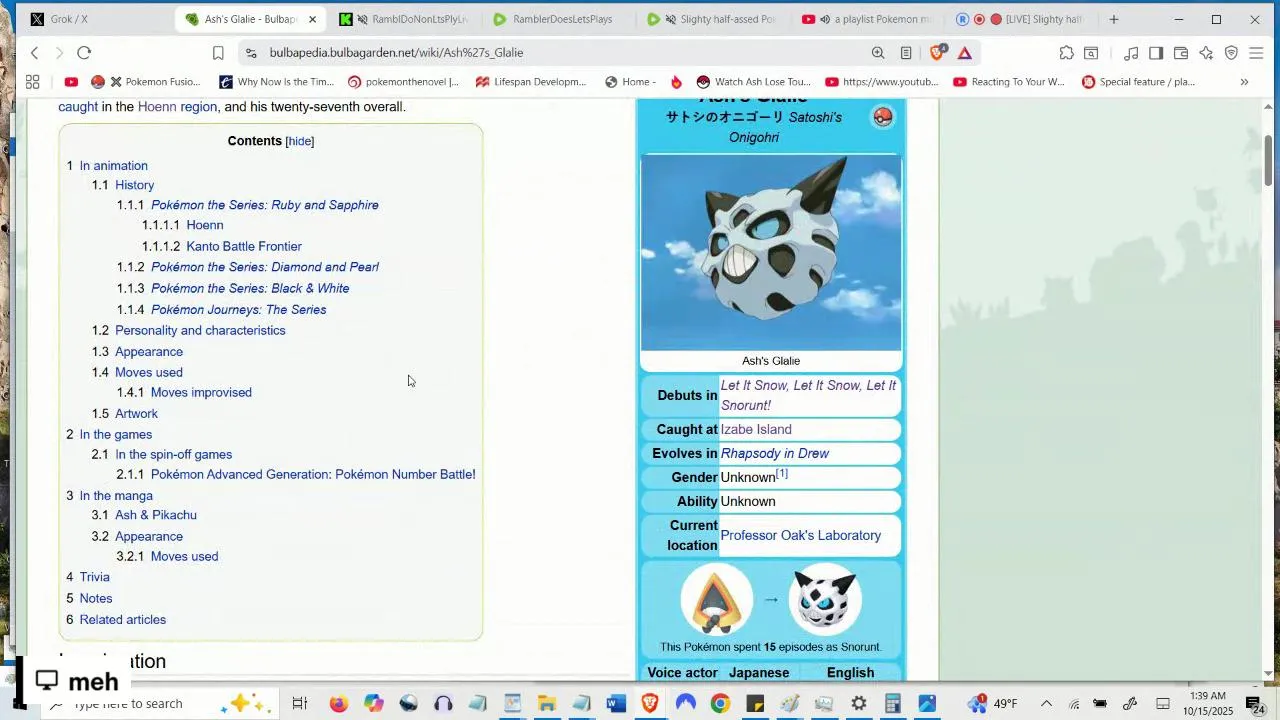1280x720 pixels.
Task: Open footnote [1] beside Gender Unknown
Action: [782, 474]
